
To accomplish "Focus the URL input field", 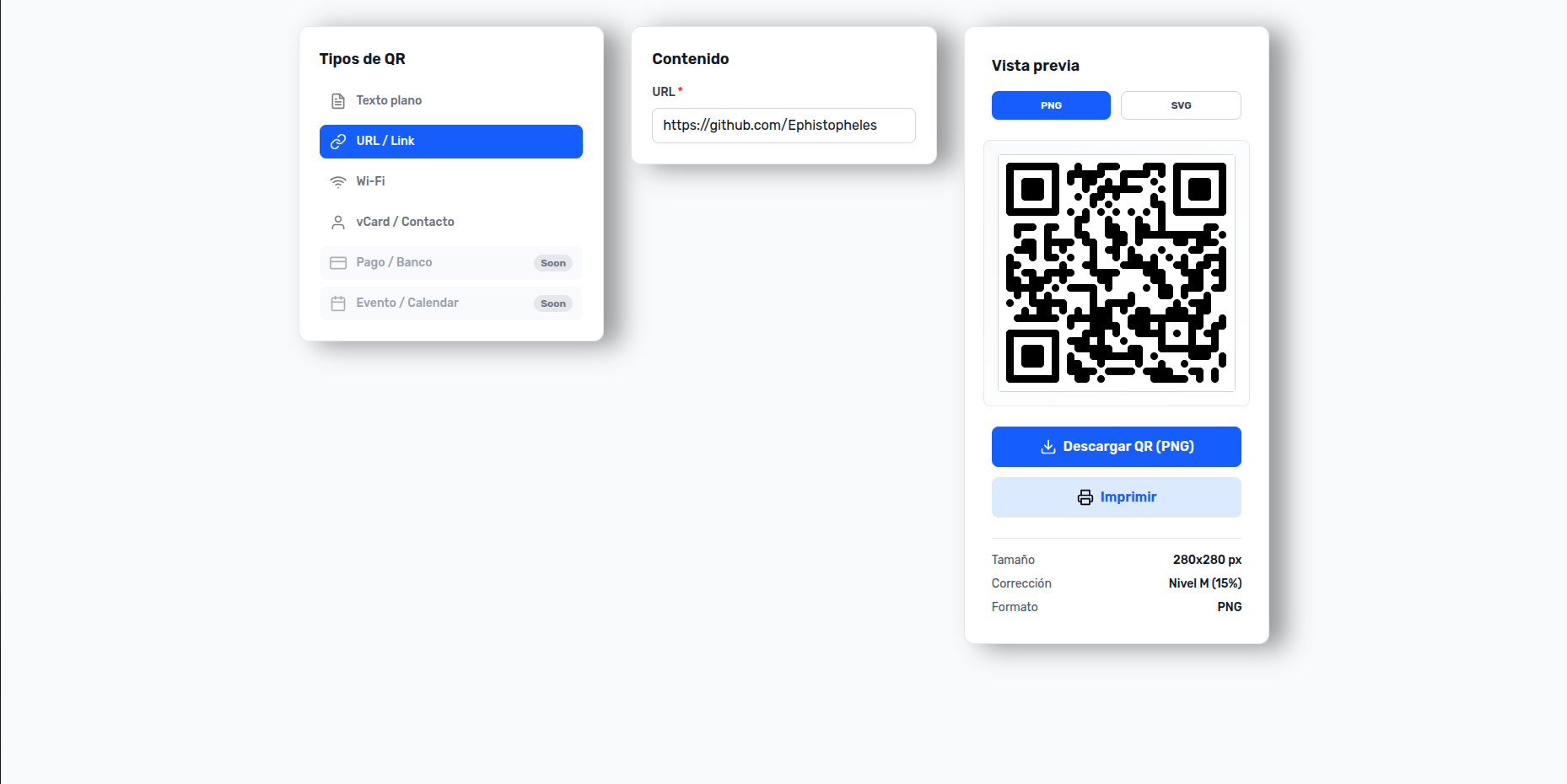I will tap(783, 126).
